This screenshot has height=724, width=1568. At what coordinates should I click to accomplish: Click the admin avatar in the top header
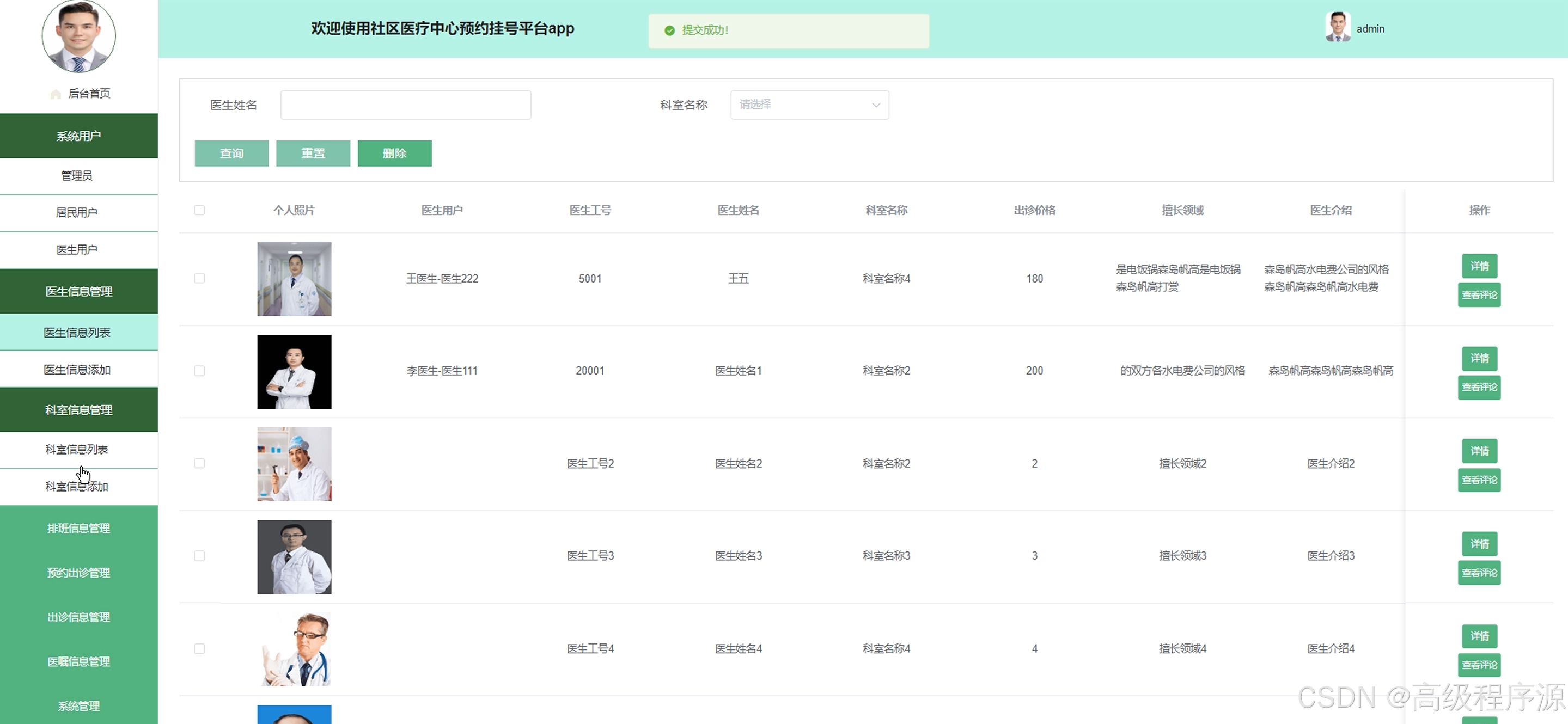coord(1337,27)
